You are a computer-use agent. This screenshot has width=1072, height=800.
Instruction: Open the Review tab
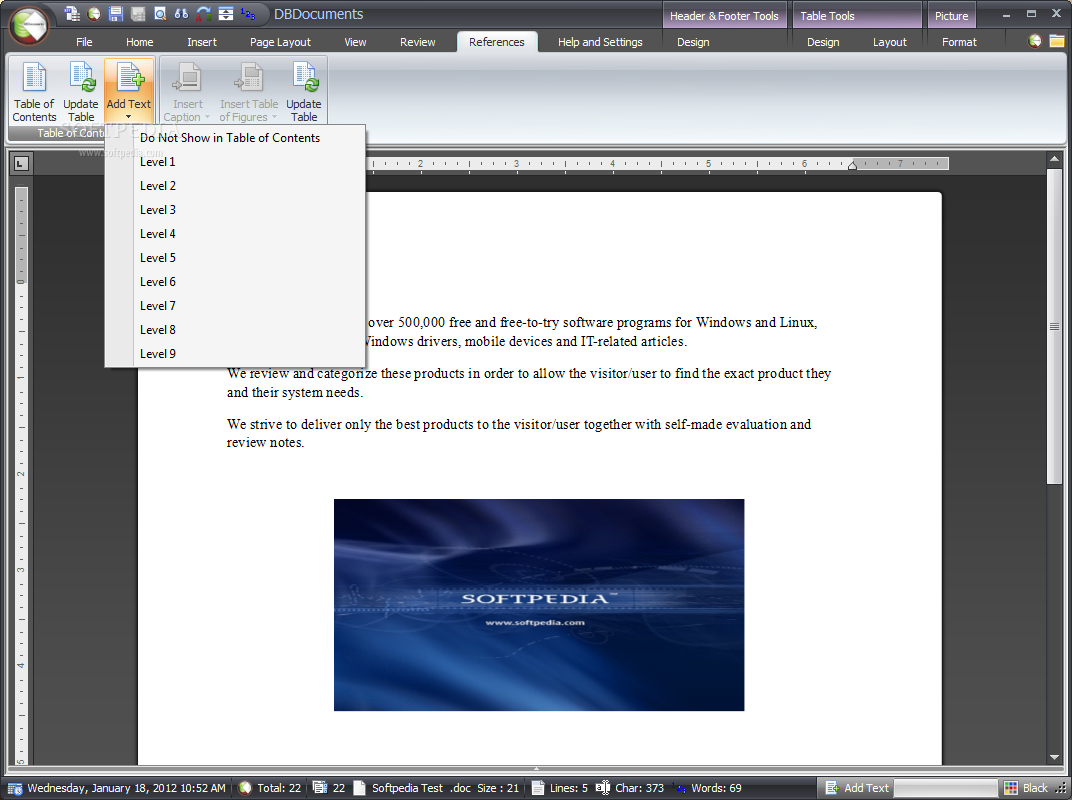[x=418, y=42]
